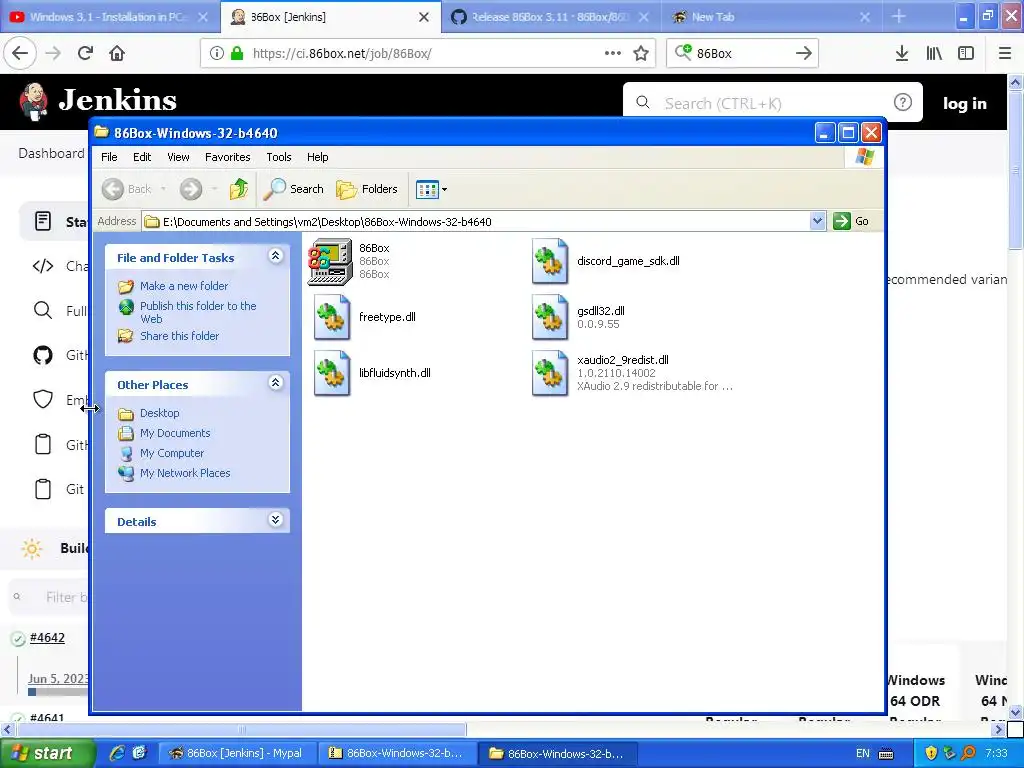Click the browser home icon
This screenshot has width=1024, height=768.
117,53
